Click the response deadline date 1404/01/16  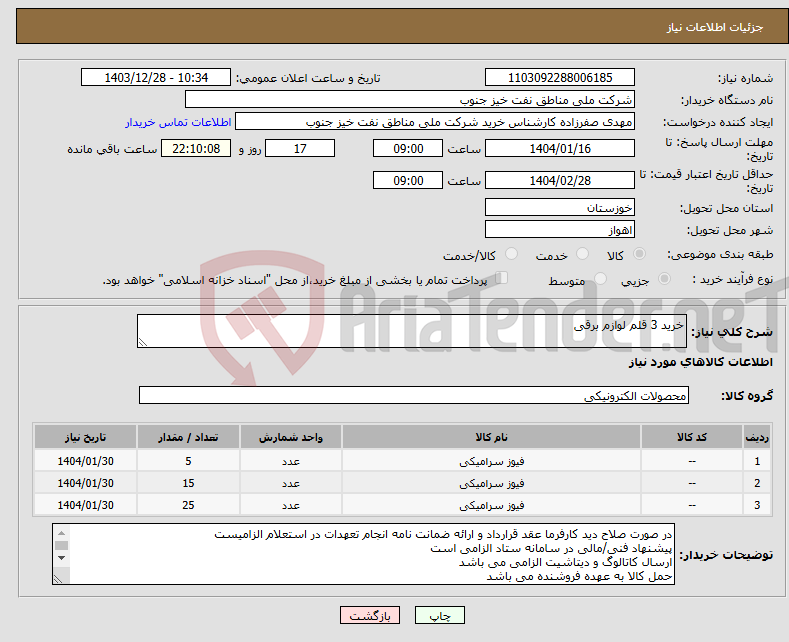click(560, 148)
